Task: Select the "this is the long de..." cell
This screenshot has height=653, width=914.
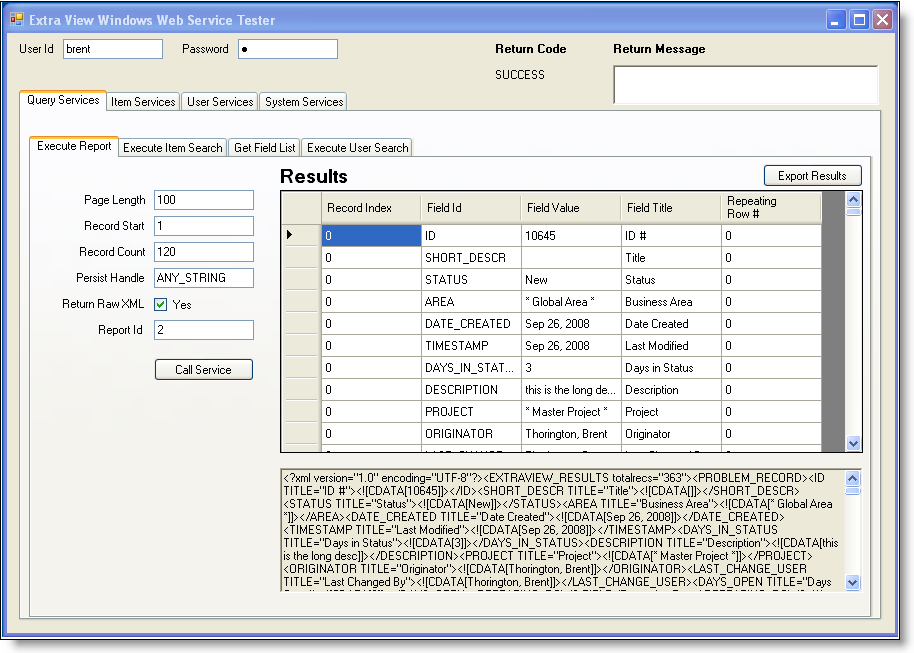Action: coord(571,390)
